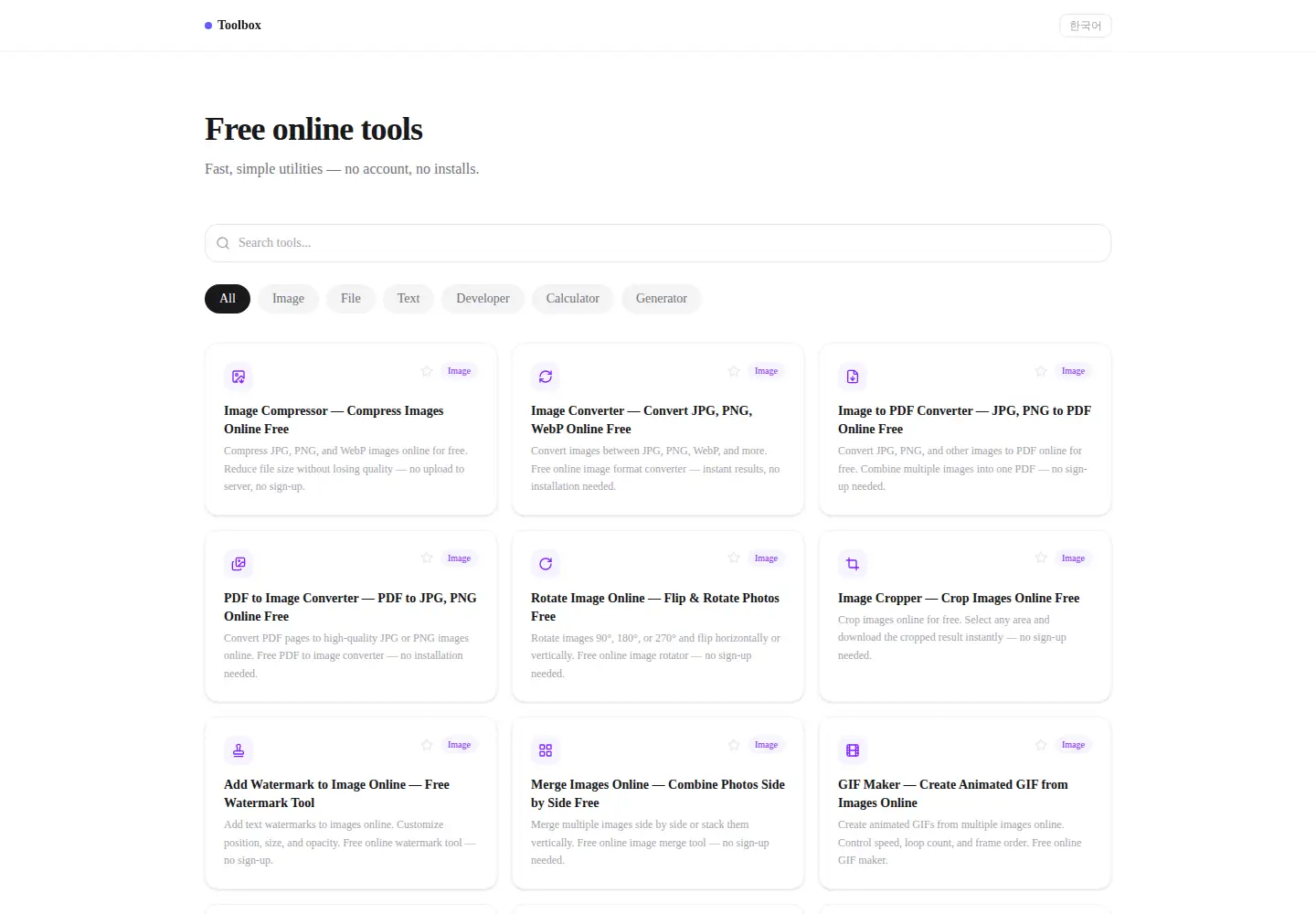Click the Image Cropper crop icon
Screen dimensions: 1316x914
[x=853, y=564]
